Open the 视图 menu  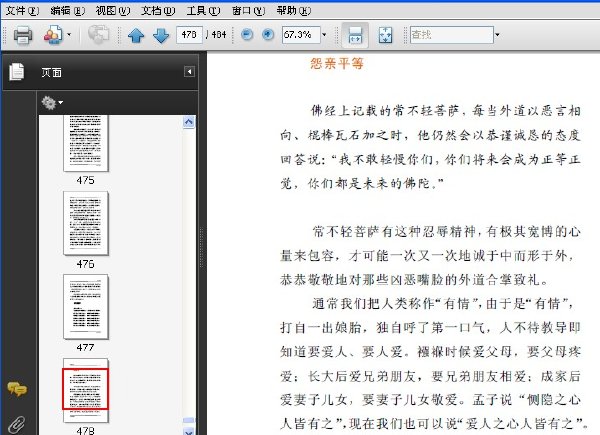click(113, 11)
